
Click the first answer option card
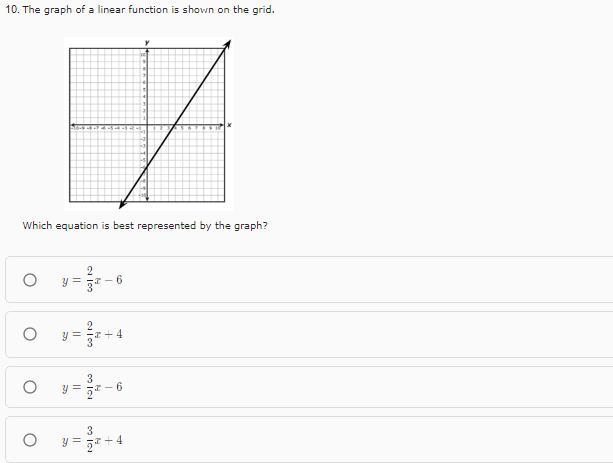(x=309, y=280)
